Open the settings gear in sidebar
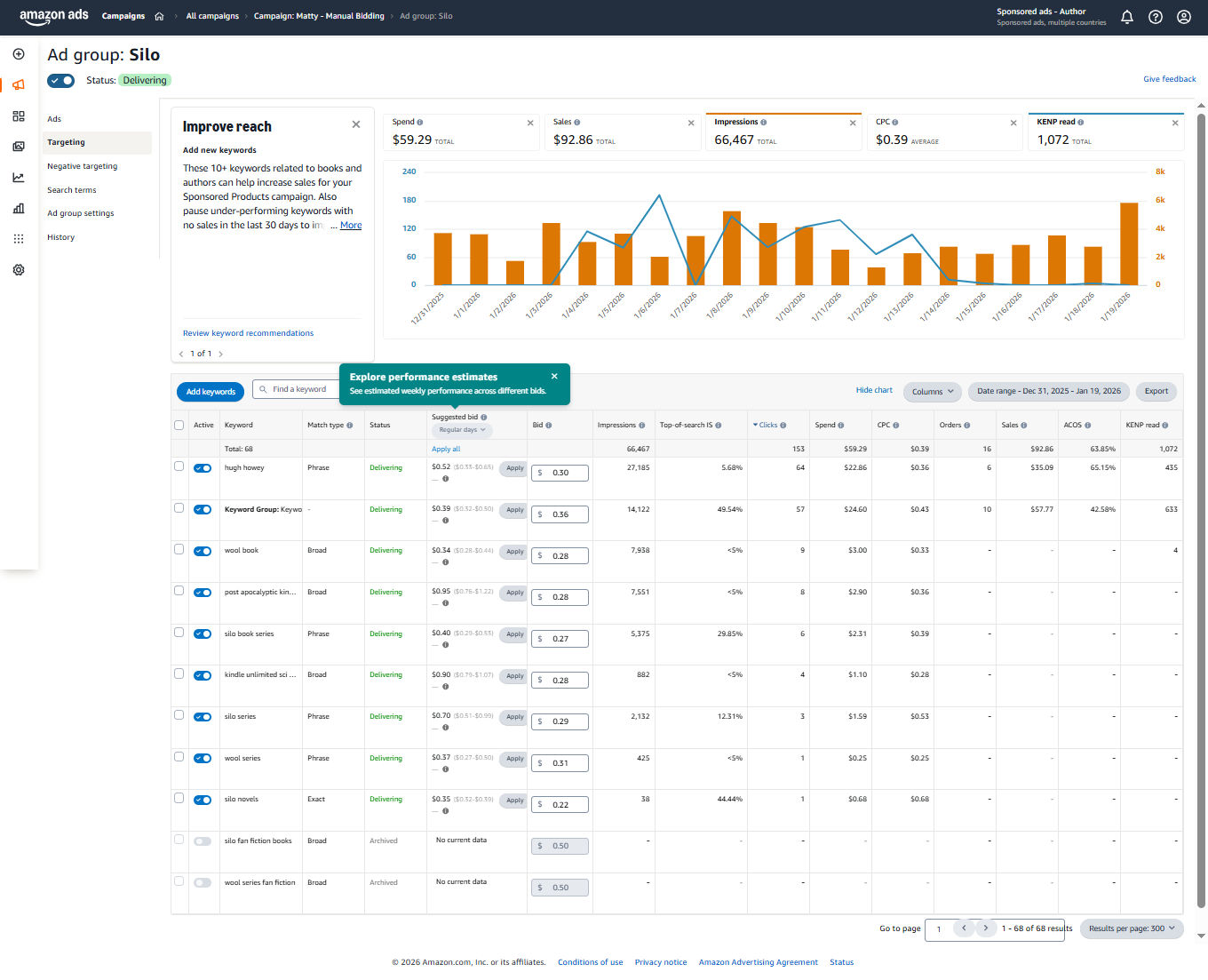This screenshot has height=980, width=1208. point(18,270)
